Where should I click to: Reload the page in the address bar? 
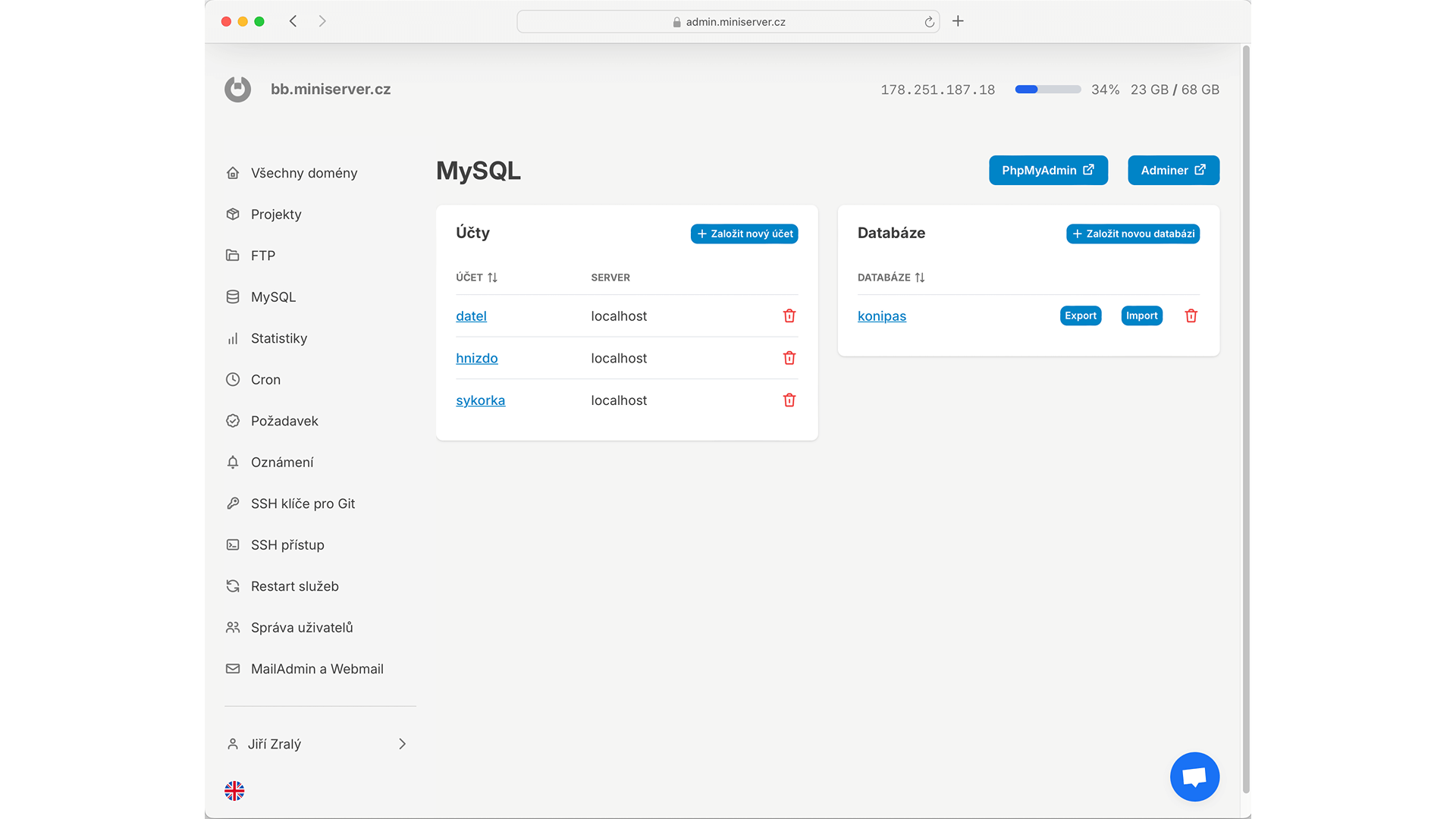[929, 22]
